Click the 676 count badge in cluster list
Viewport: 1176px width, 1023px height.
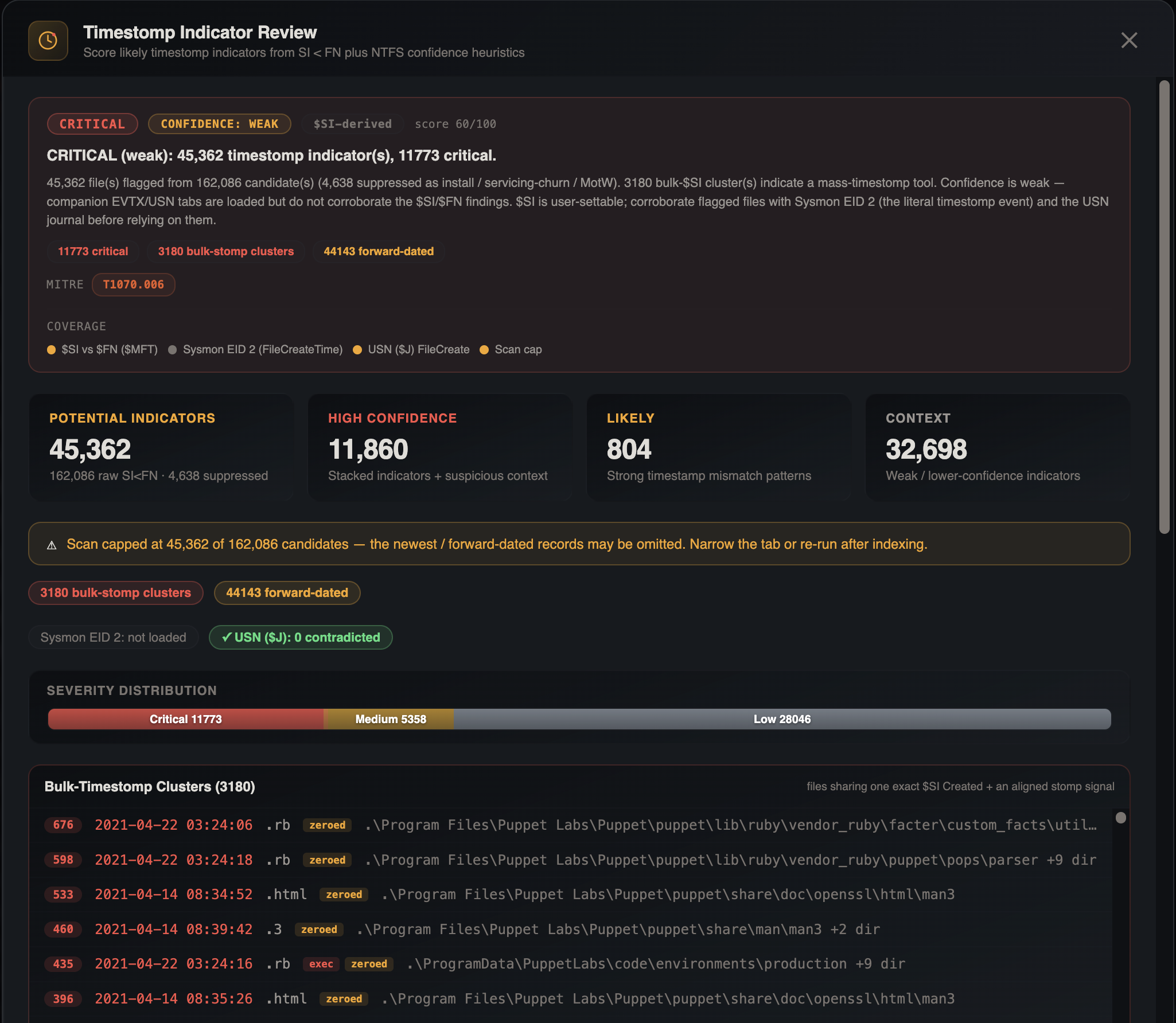63,825
